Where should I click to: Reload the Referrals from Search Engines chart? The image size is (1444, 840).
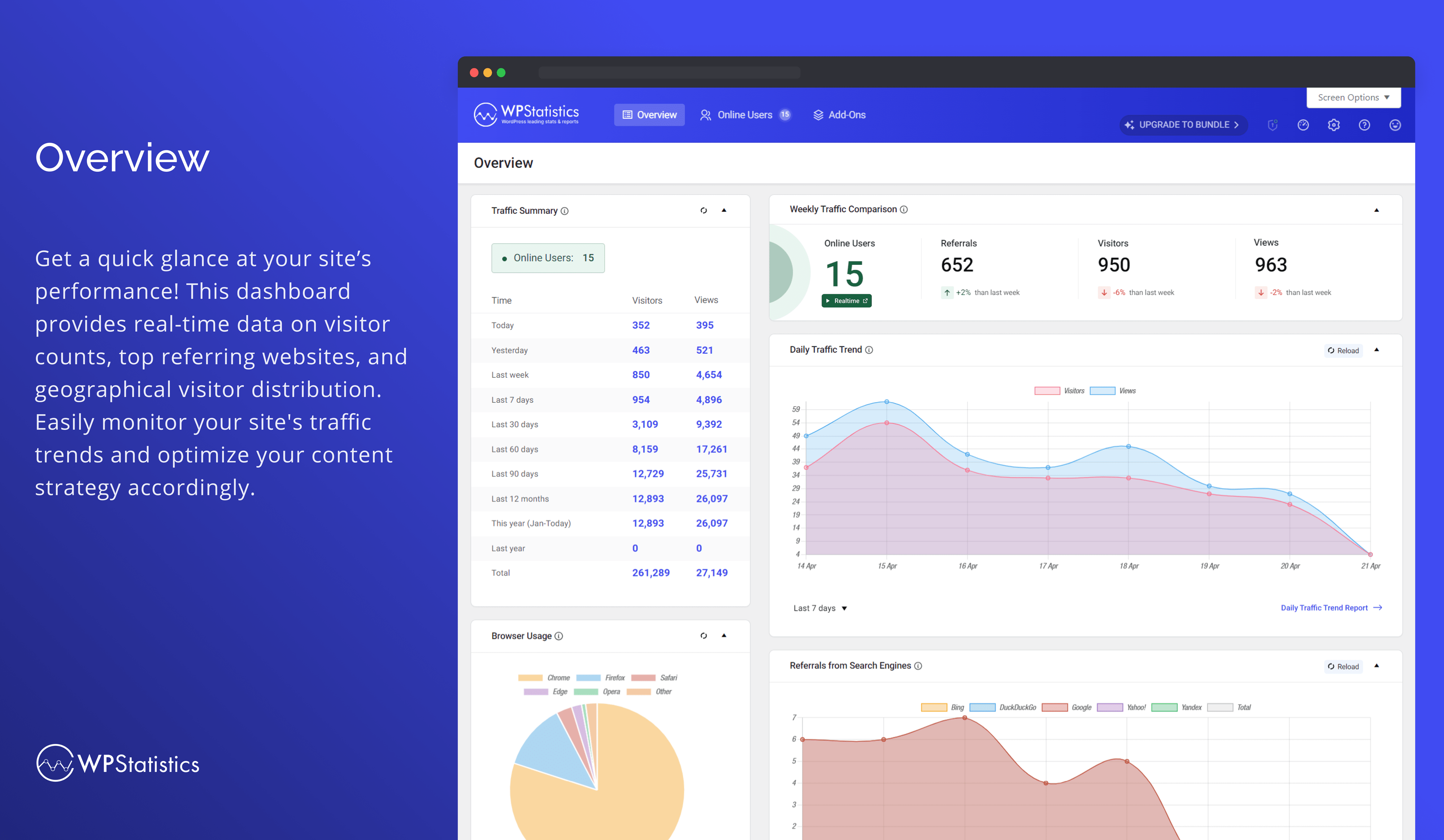pos(1343,666)
